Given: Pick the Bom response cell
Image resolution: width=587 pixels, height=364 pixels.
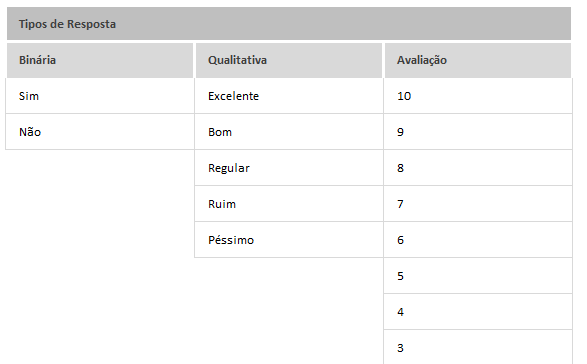Looking at the screenshot, I should point(289,132).
